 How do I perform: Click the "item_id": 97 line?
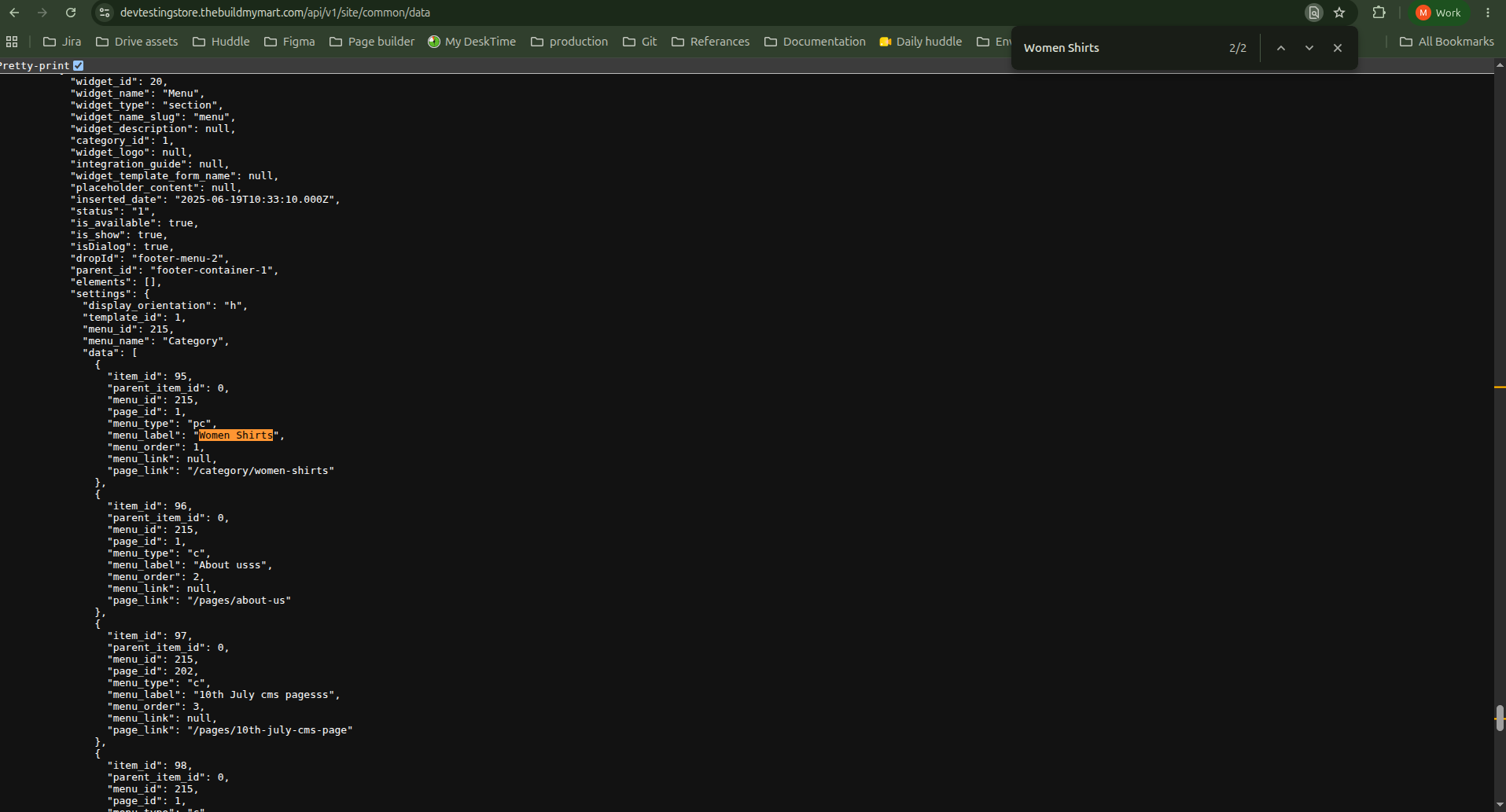point(149,636)
